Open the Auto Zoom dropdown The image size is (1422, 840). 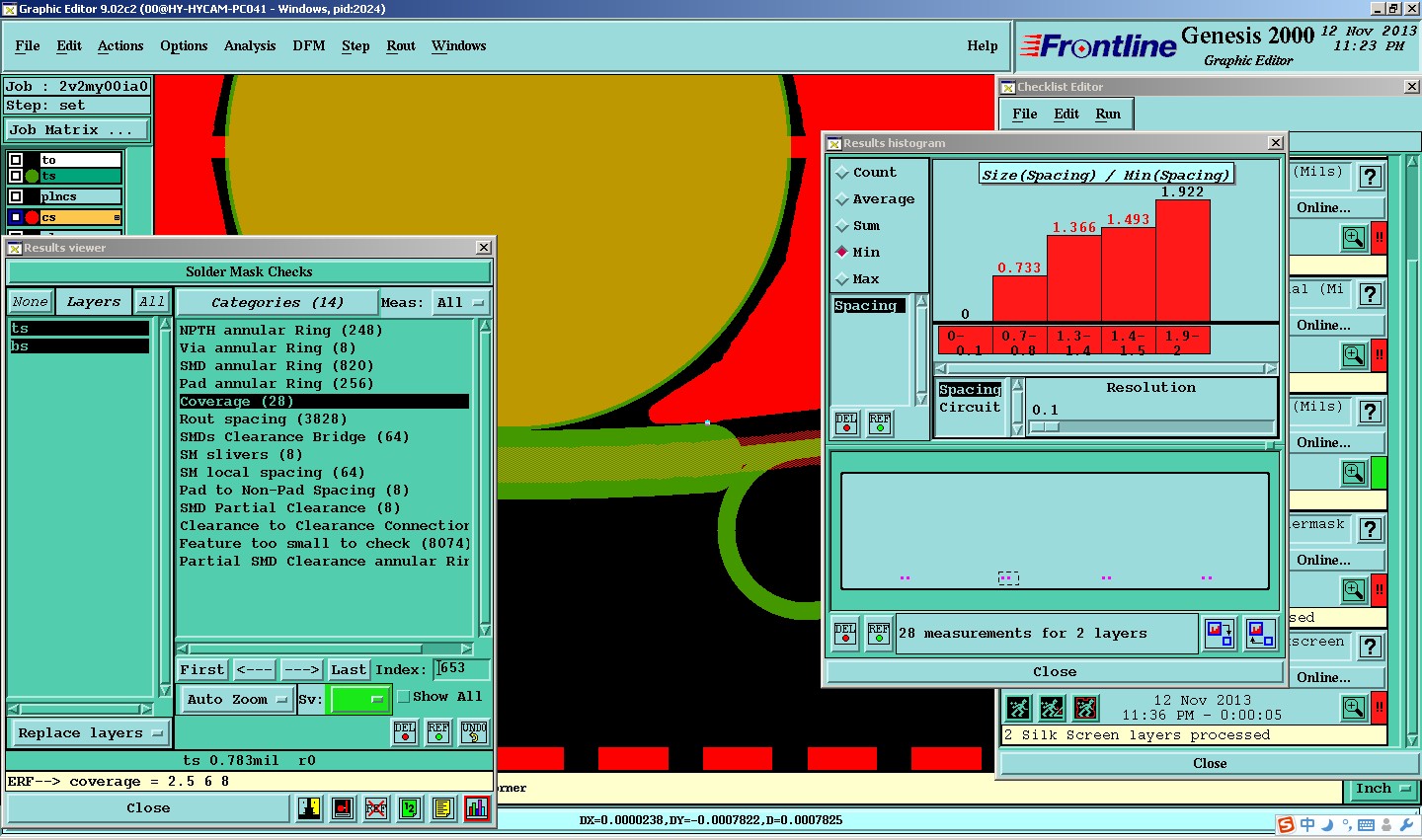(235, 700)
